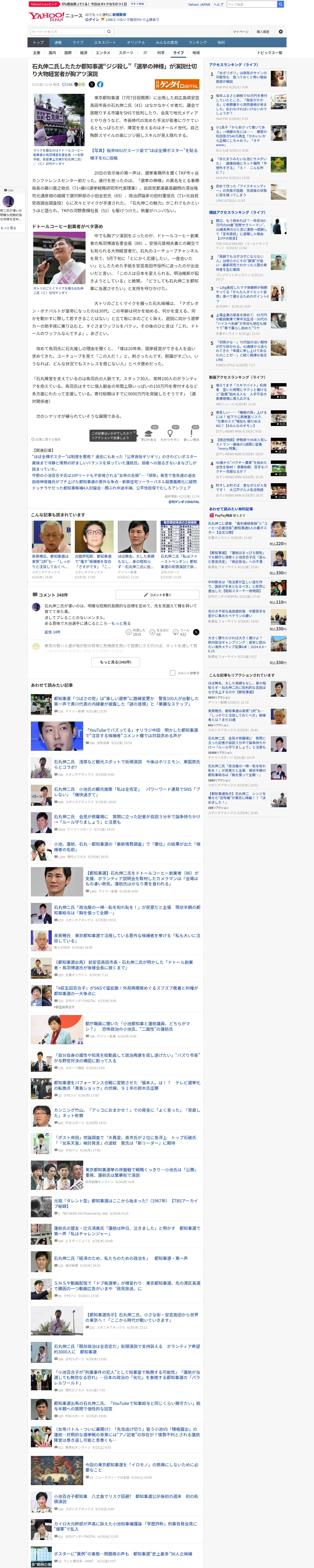Viewport: 314px width, 1568px height.
Task: Open related article 古舘伊知郎 thumbnail
Action: coord(93,537)
